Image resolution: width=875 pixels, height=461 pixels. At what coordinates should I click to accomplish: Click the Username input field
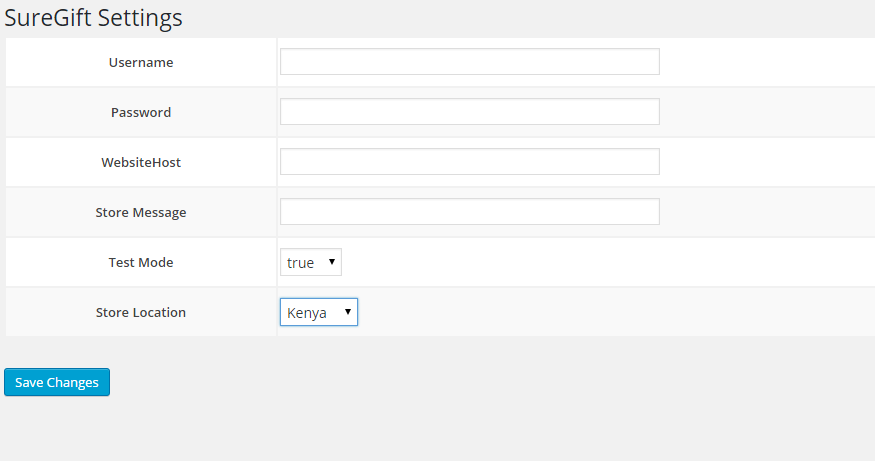[x=469, y=61]
